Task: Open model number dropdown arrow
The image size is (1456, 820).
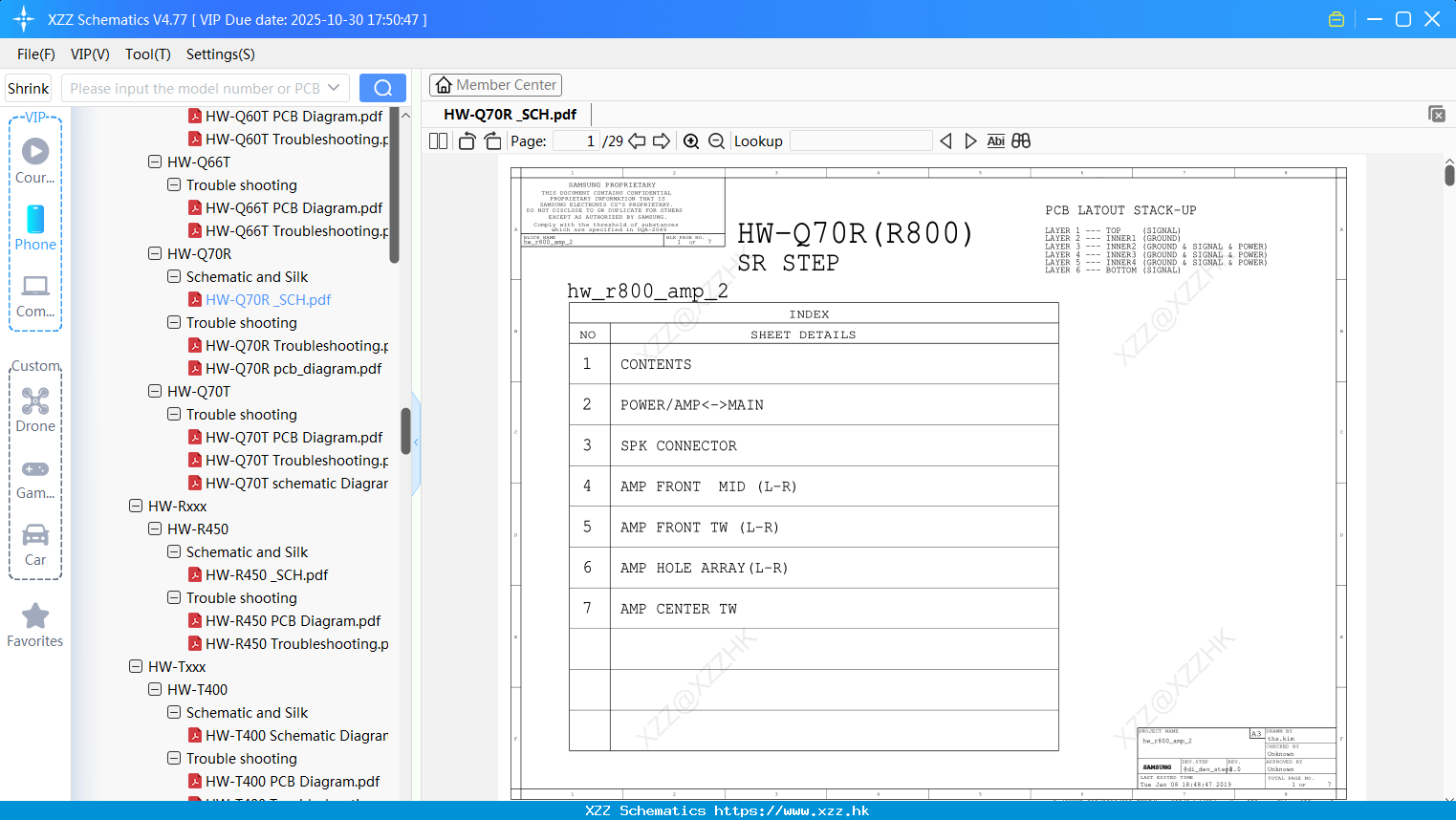Action: tap(334, 88)
